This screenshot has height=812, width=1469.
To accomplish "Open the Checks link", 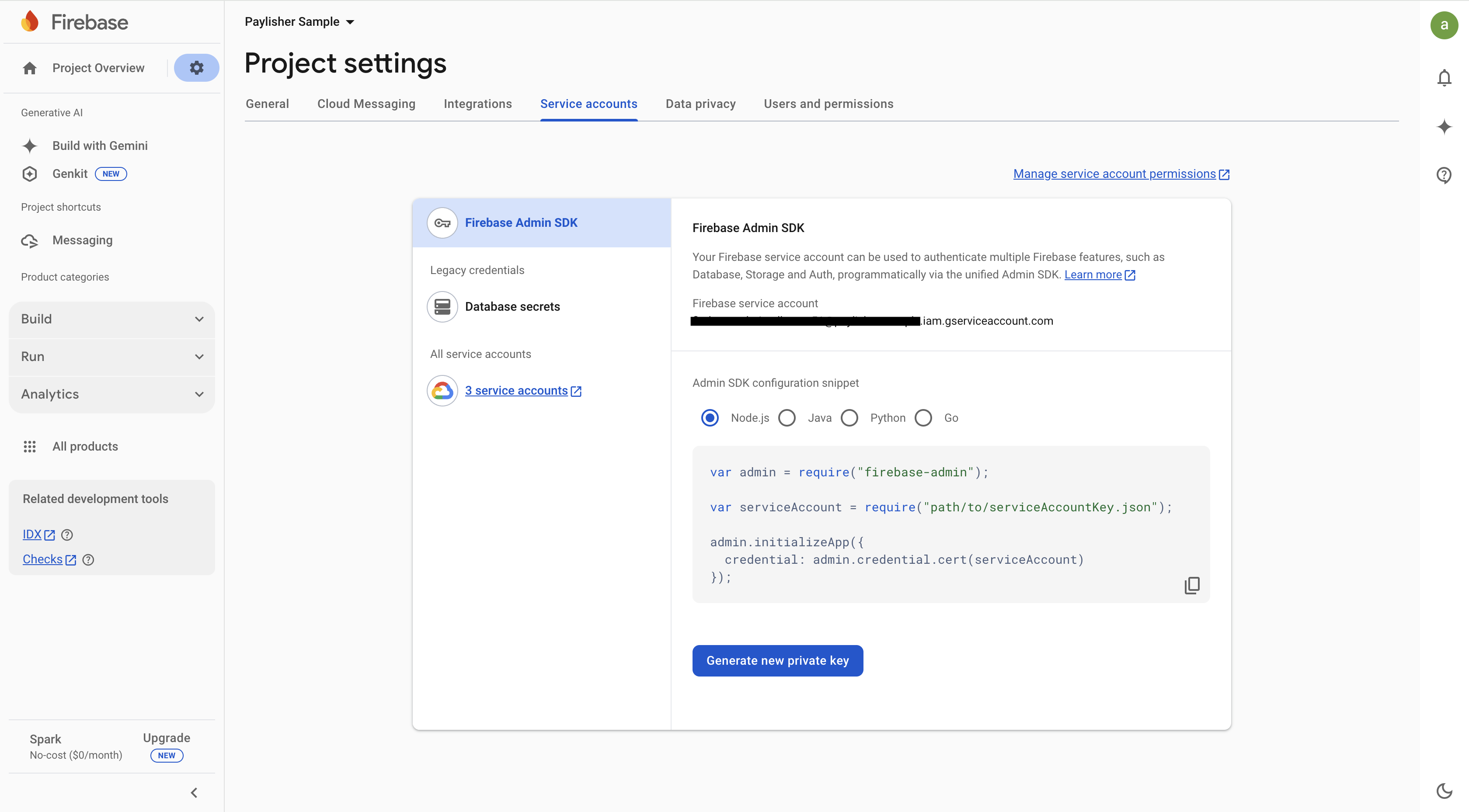I will (43, 560).
